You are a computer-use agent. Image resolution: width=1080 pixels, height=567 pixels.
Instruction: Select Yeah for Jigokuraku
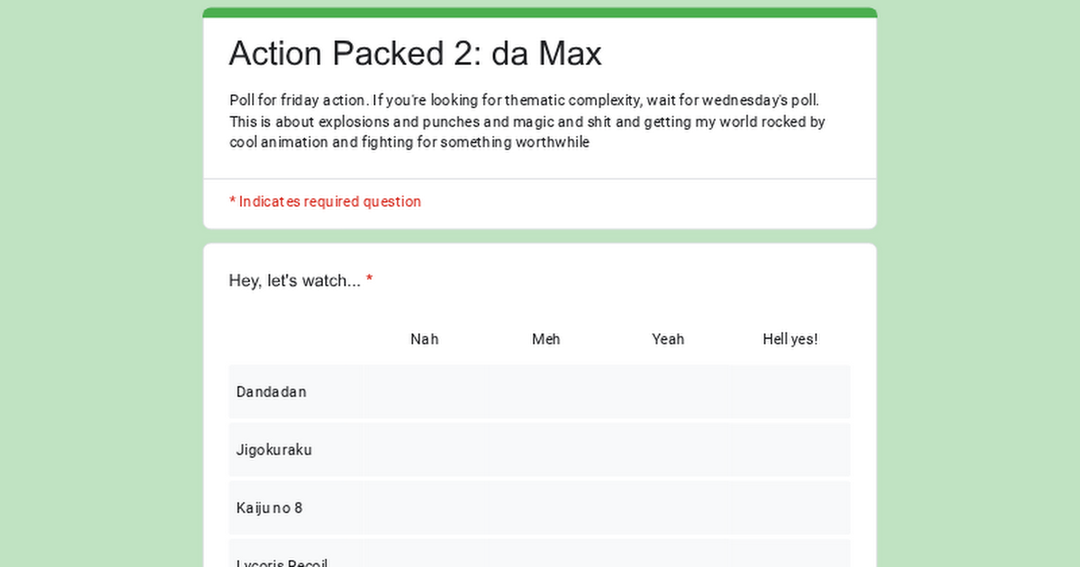pyautogui.click(x=668, y=450)
